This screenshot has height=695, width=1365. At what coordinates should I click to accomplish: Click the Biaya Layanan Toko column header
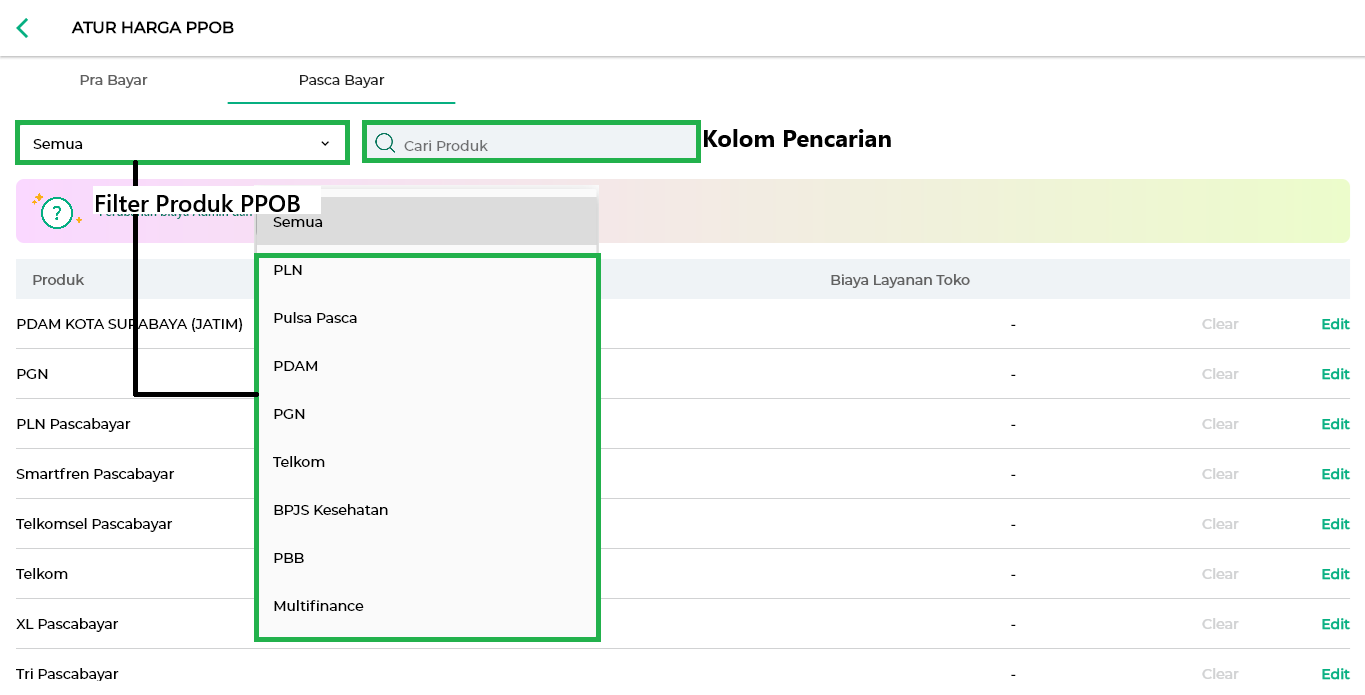click(900, 280)
